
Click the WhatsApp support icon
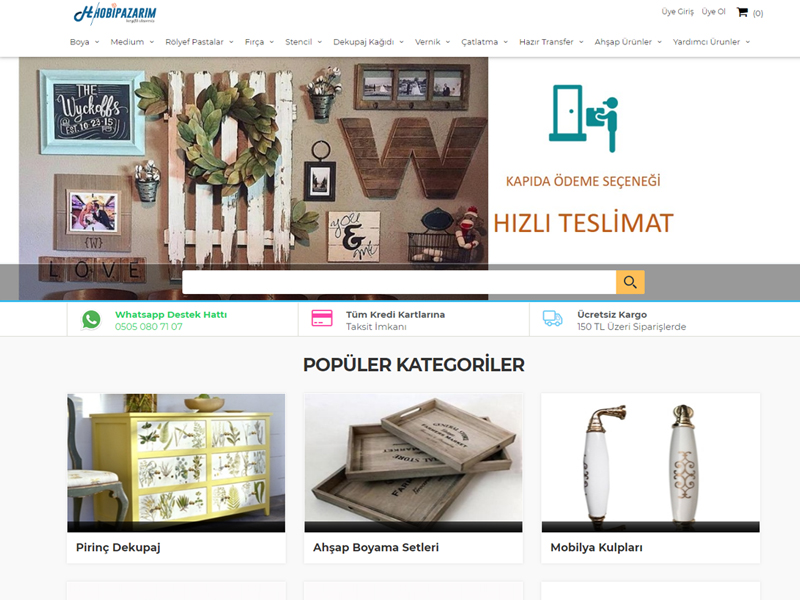tap(91, 320)
